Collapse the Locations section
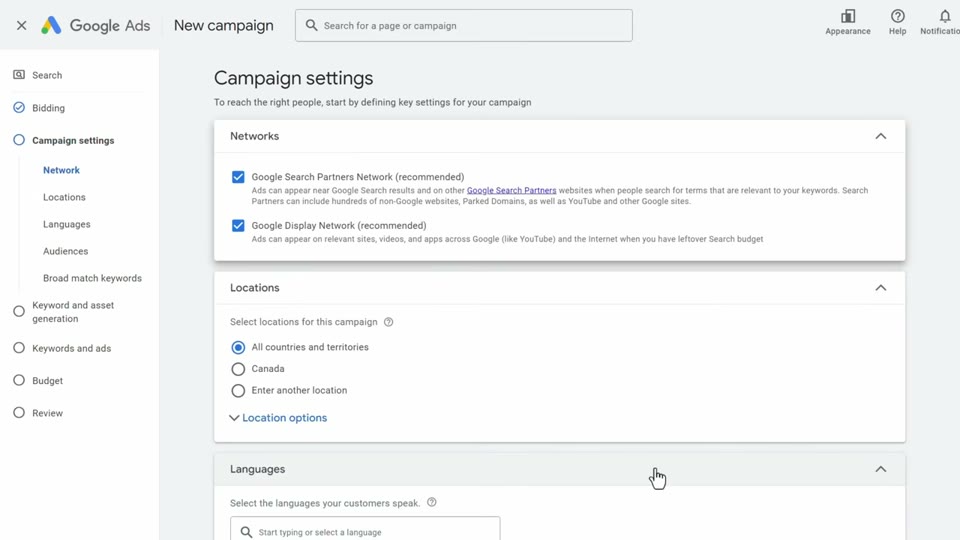960x540 pixels. (x=880, y=288)
